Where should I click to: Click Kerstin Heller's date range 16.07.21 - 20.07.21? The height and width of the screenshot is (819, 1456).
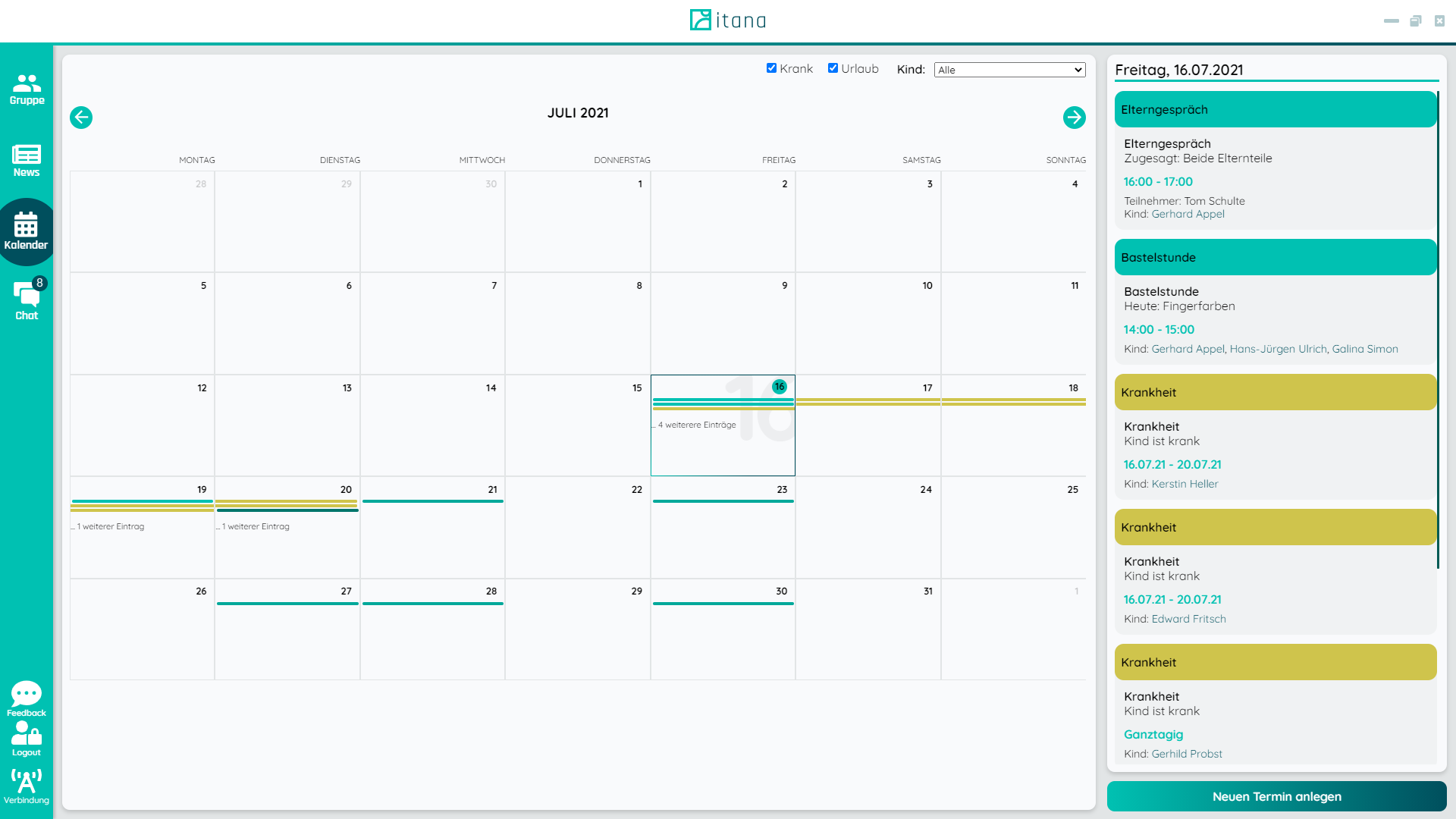click(x=1172, y=464)
